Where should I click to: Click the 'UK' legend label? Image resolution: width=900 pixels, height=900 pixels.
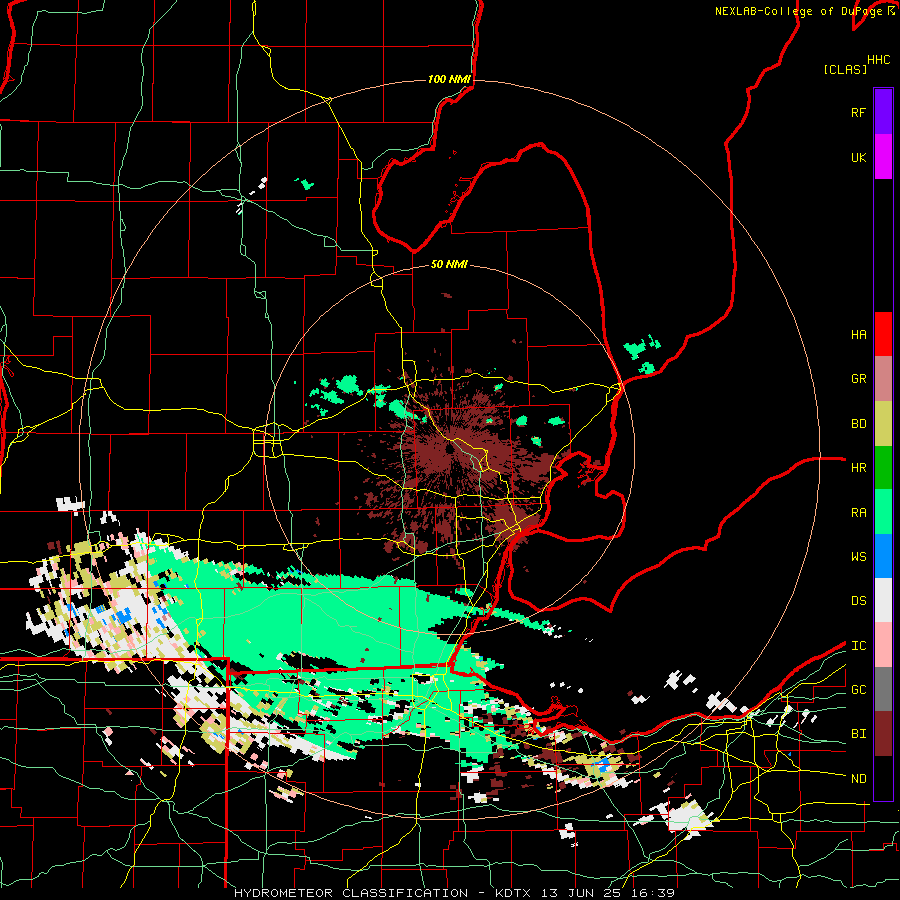click(858, 158)
